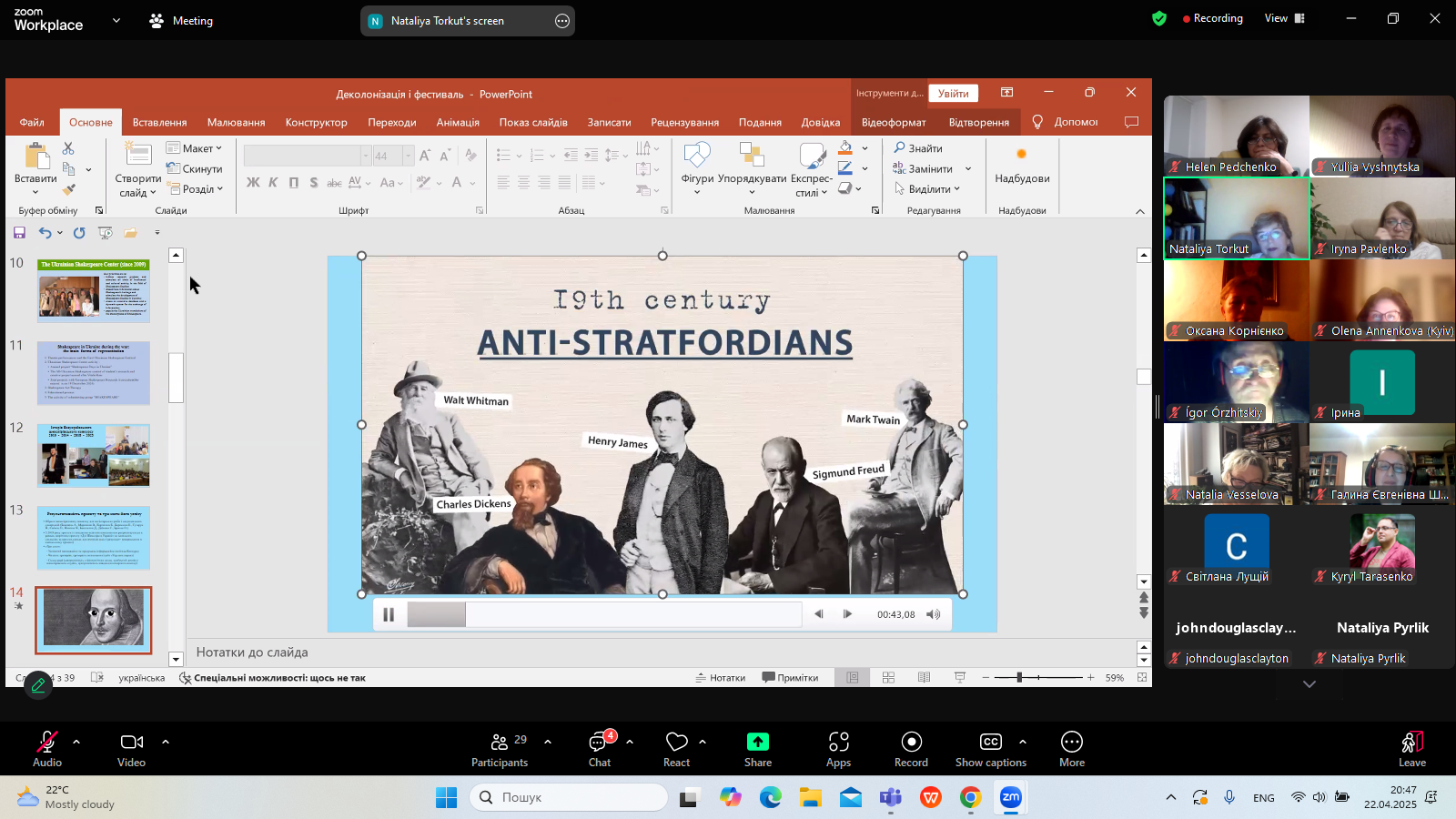Select slide 12 thumbnail

94,455
